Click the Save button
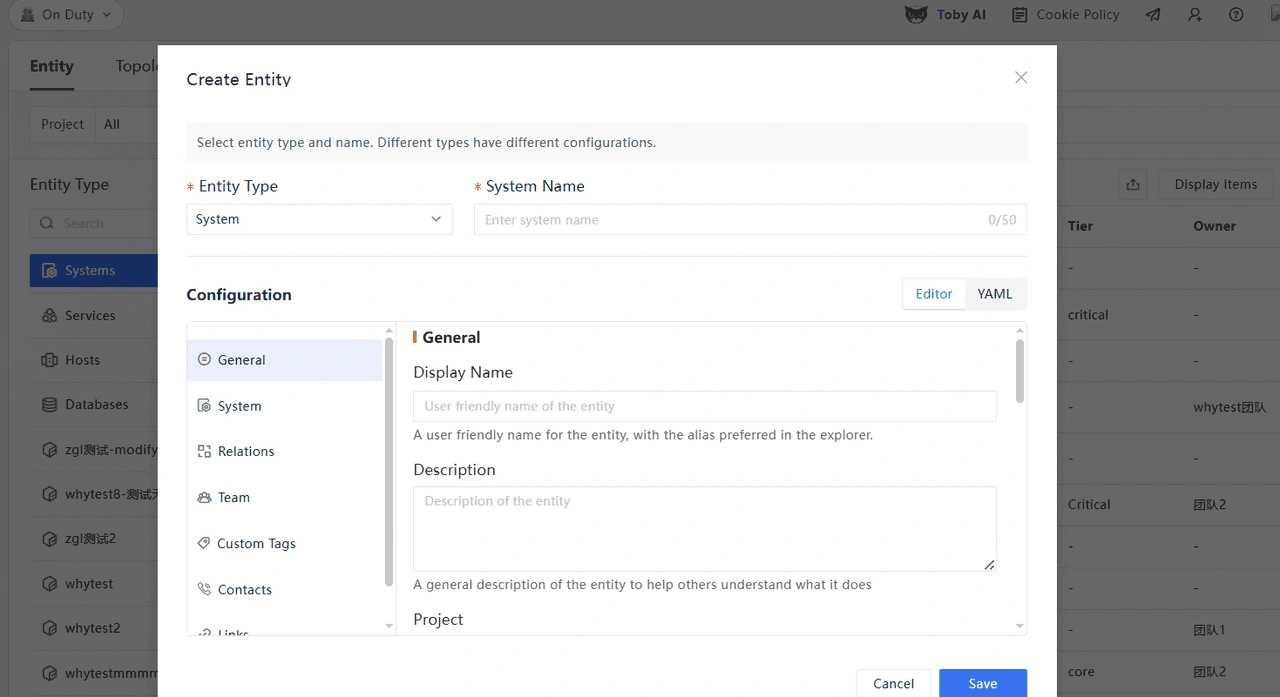The image size is (1280, 697). coord(982,683)
